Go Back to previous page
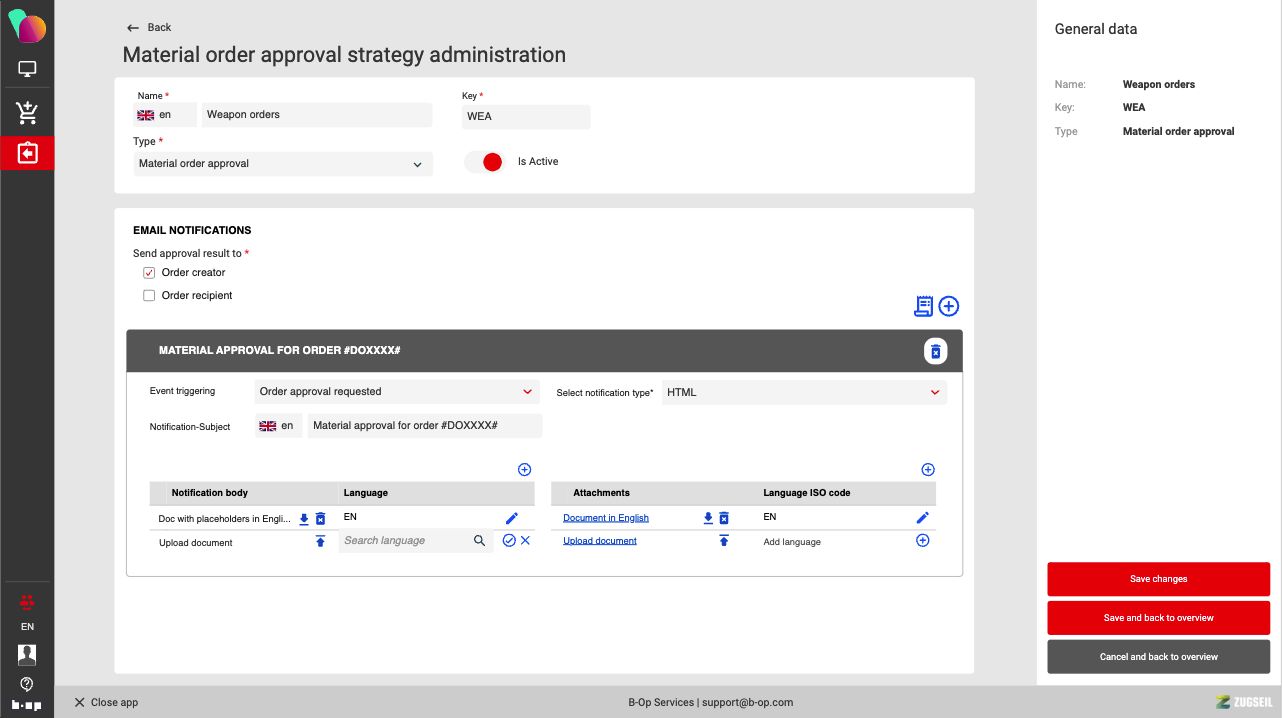 pyautogui.click(x=149, y=28)
